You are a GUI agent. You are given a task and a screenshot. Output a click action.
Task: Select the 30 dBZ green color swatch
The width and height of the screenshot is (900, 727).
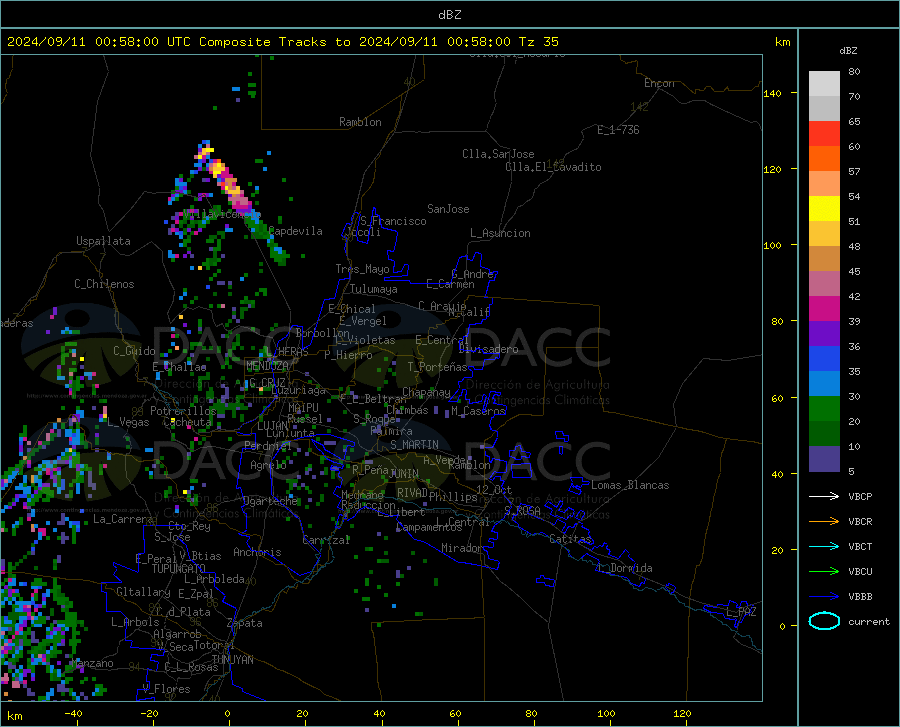[x=824, y=409]
